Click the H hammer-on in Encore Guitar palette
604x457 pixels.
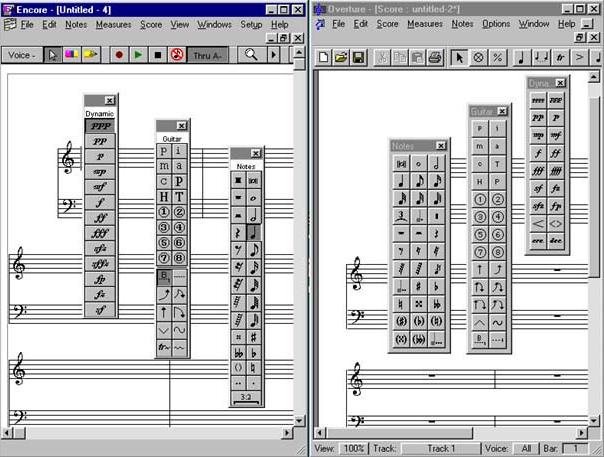click(x=164, y=197)
